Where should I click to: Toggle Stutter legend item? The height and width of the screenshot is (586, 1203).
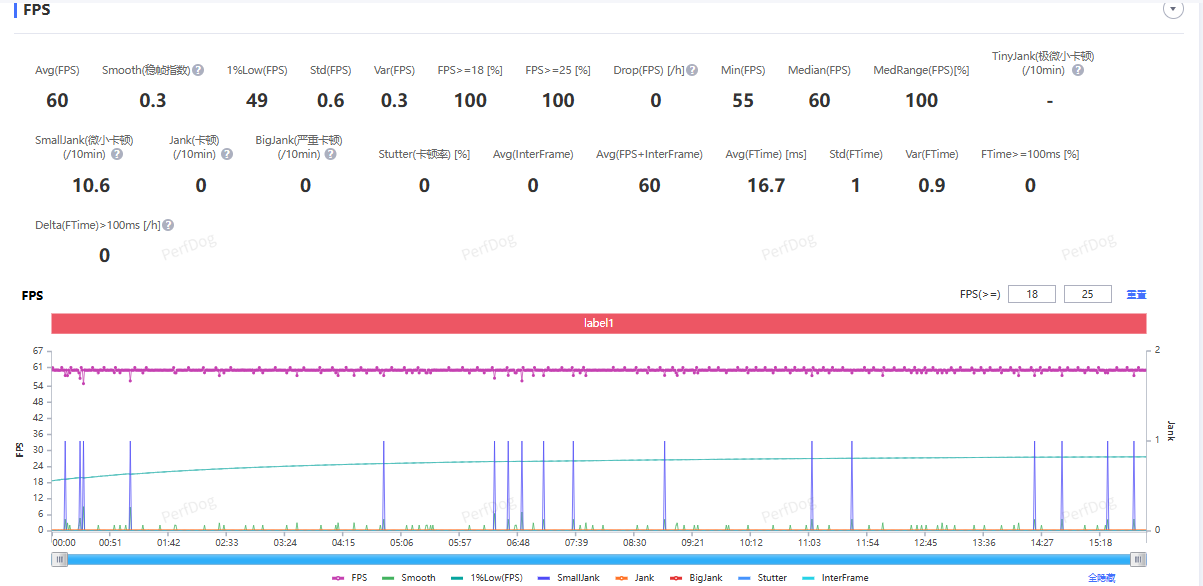(765, 578)
